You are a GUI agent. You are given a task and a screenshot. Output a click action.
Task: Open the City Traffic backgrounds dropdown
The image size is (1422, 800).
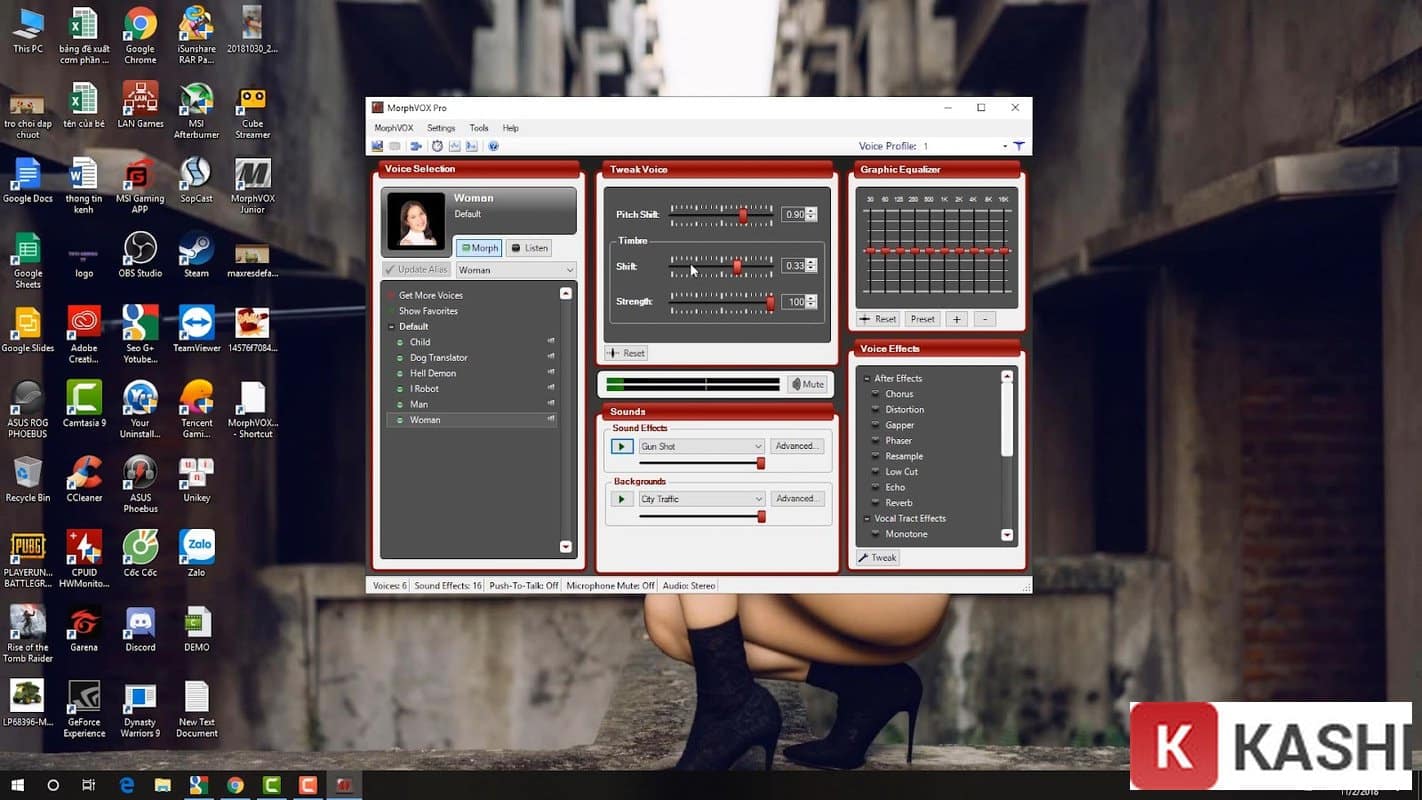click(701, 498)
